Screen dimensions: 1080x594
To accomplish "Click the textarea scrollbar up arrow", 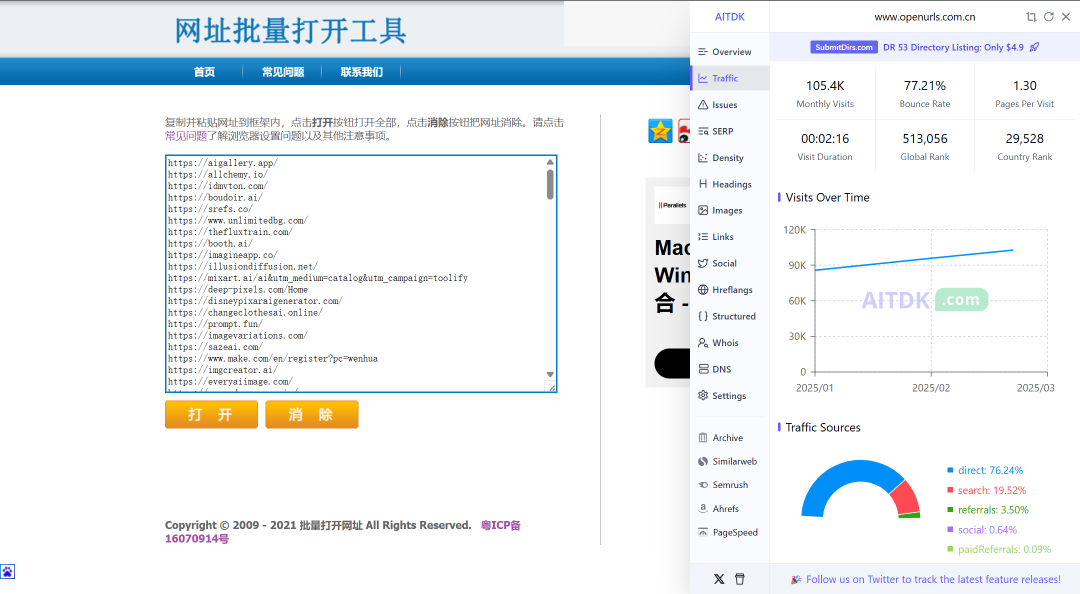I will (x=550, y=162).
